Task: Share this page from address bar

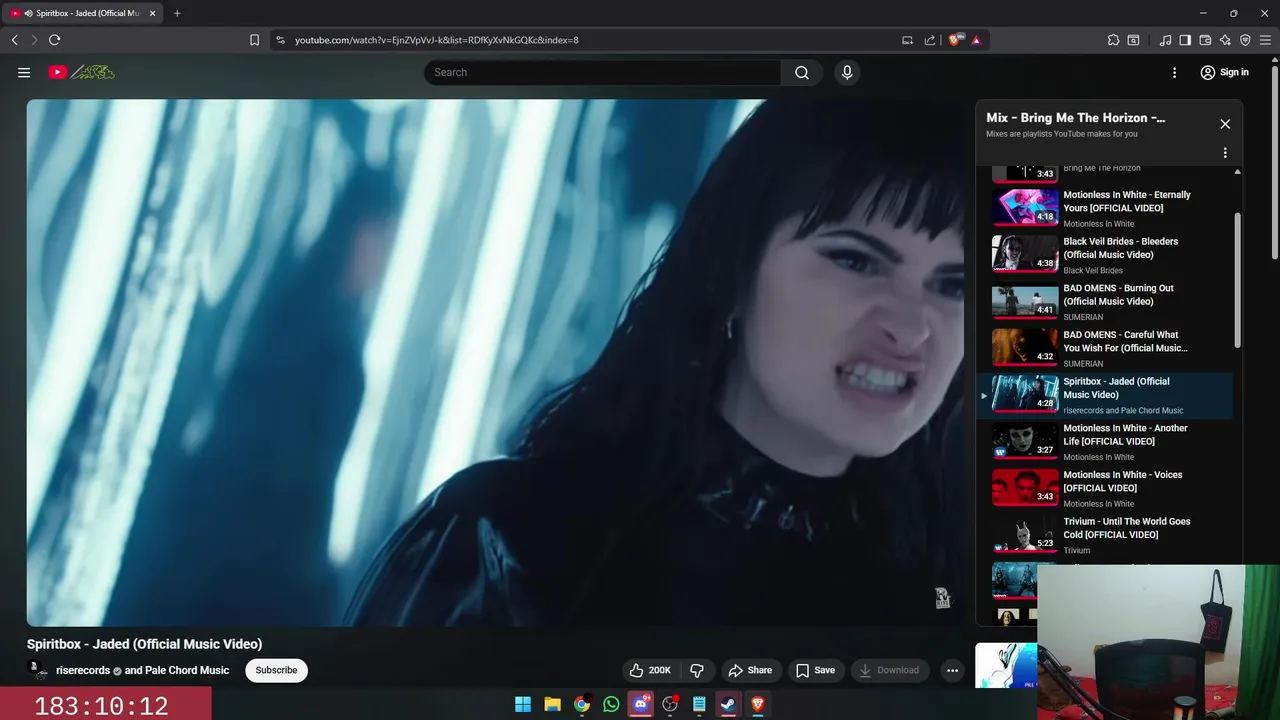Action: coord(930,40)
